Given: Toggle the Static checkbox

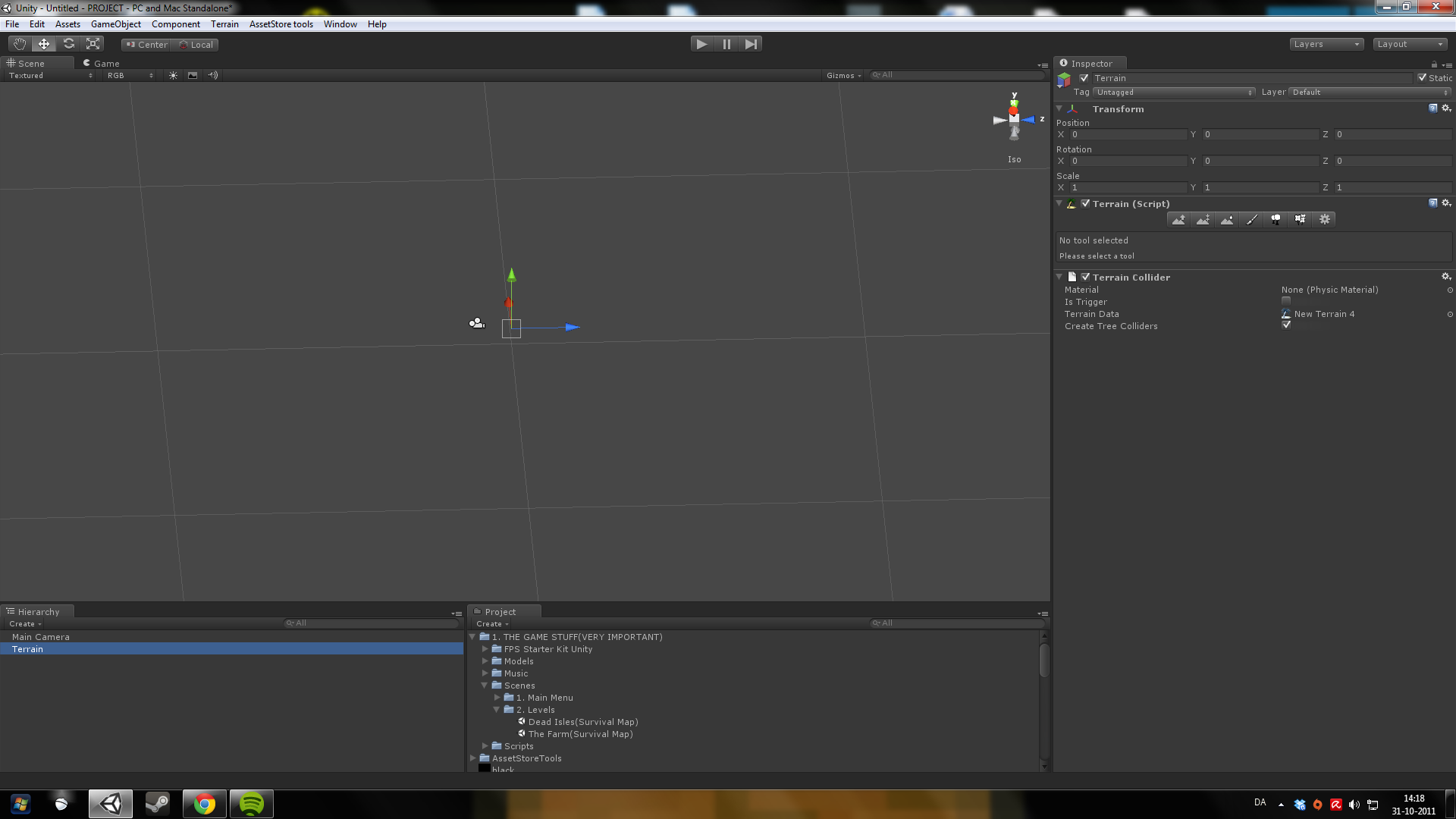Looking at the screenshot, I should tap(1422, 78).
